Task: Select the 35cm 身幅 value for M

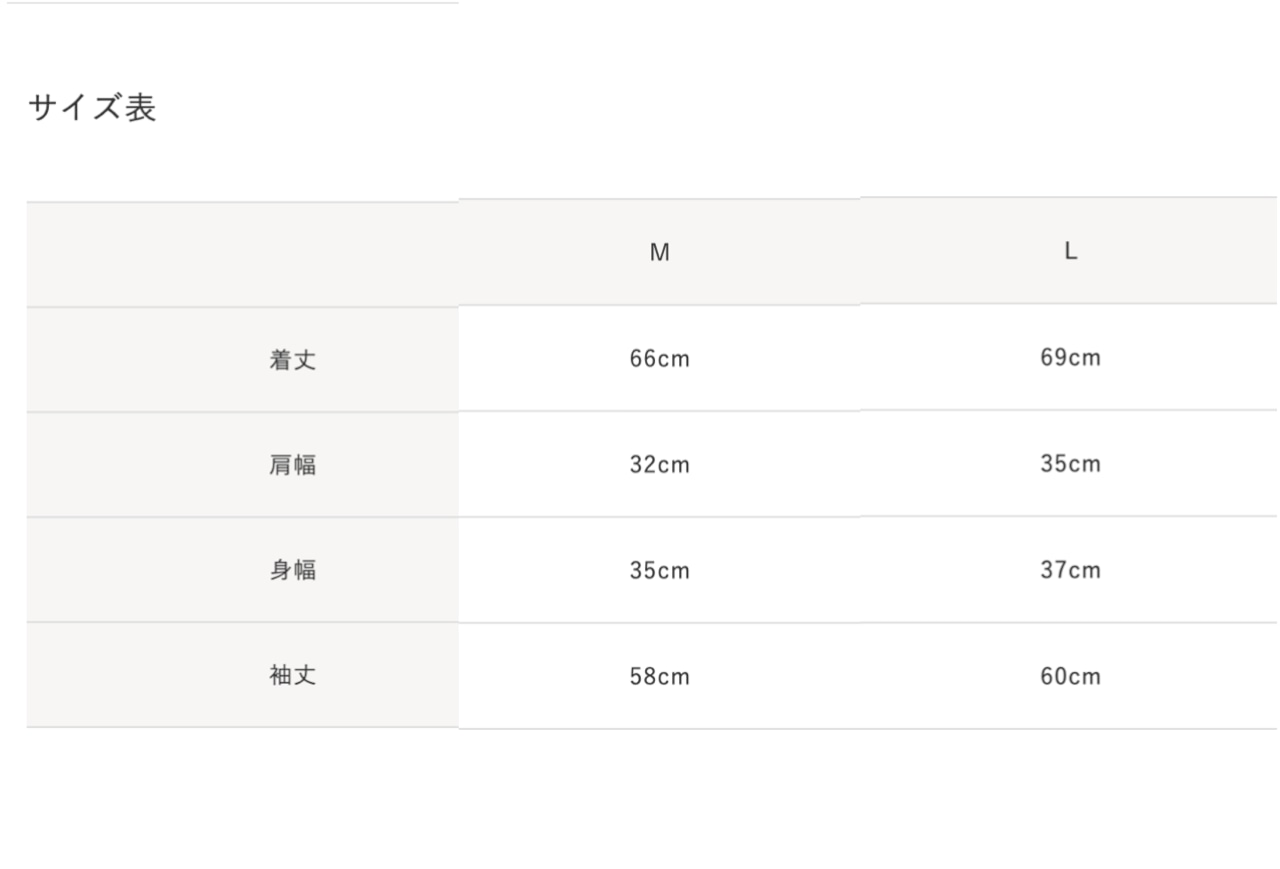Action: coord(659,571)
